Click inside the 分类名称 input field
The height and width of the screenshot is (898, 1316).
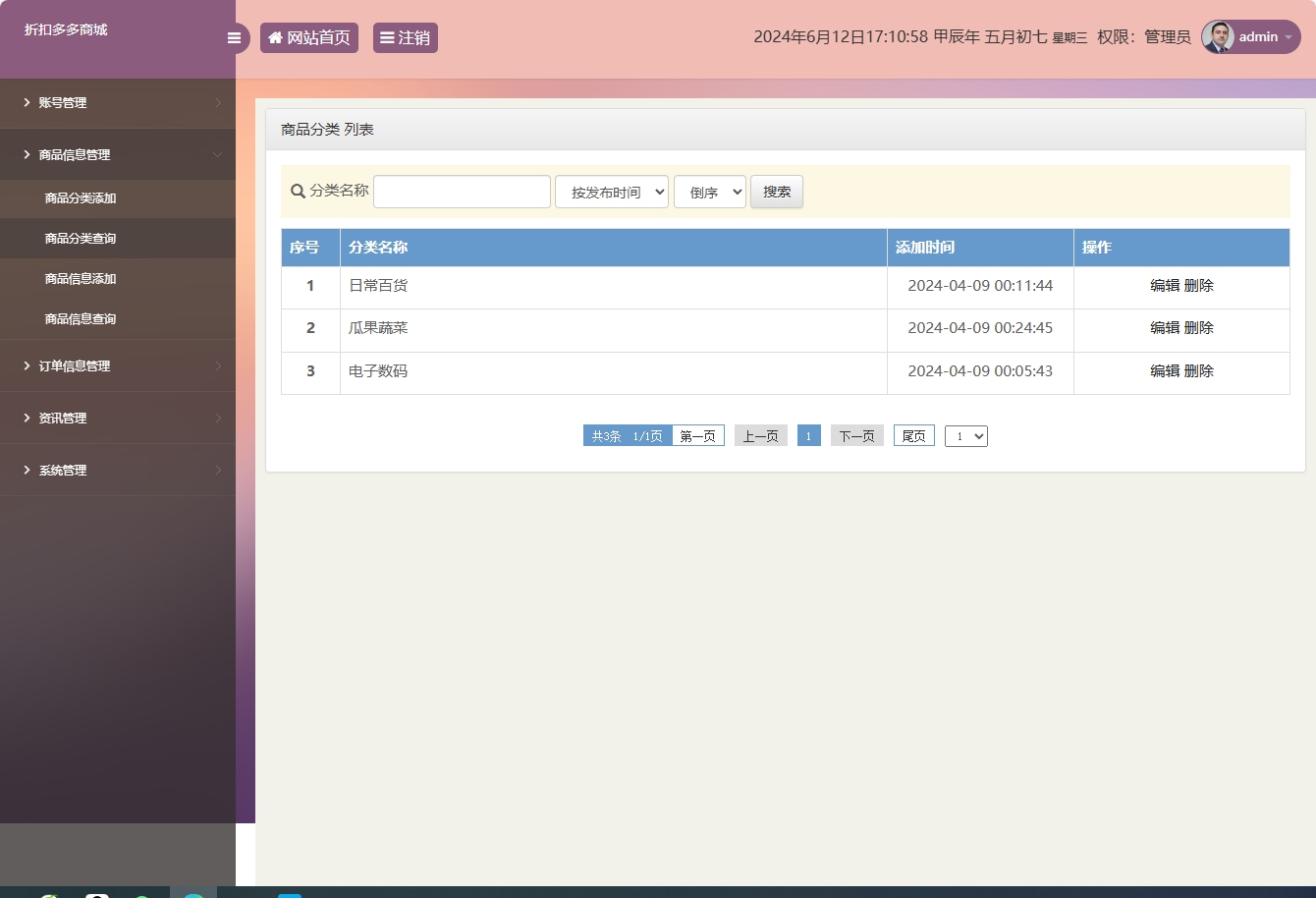tap(462, 191)
